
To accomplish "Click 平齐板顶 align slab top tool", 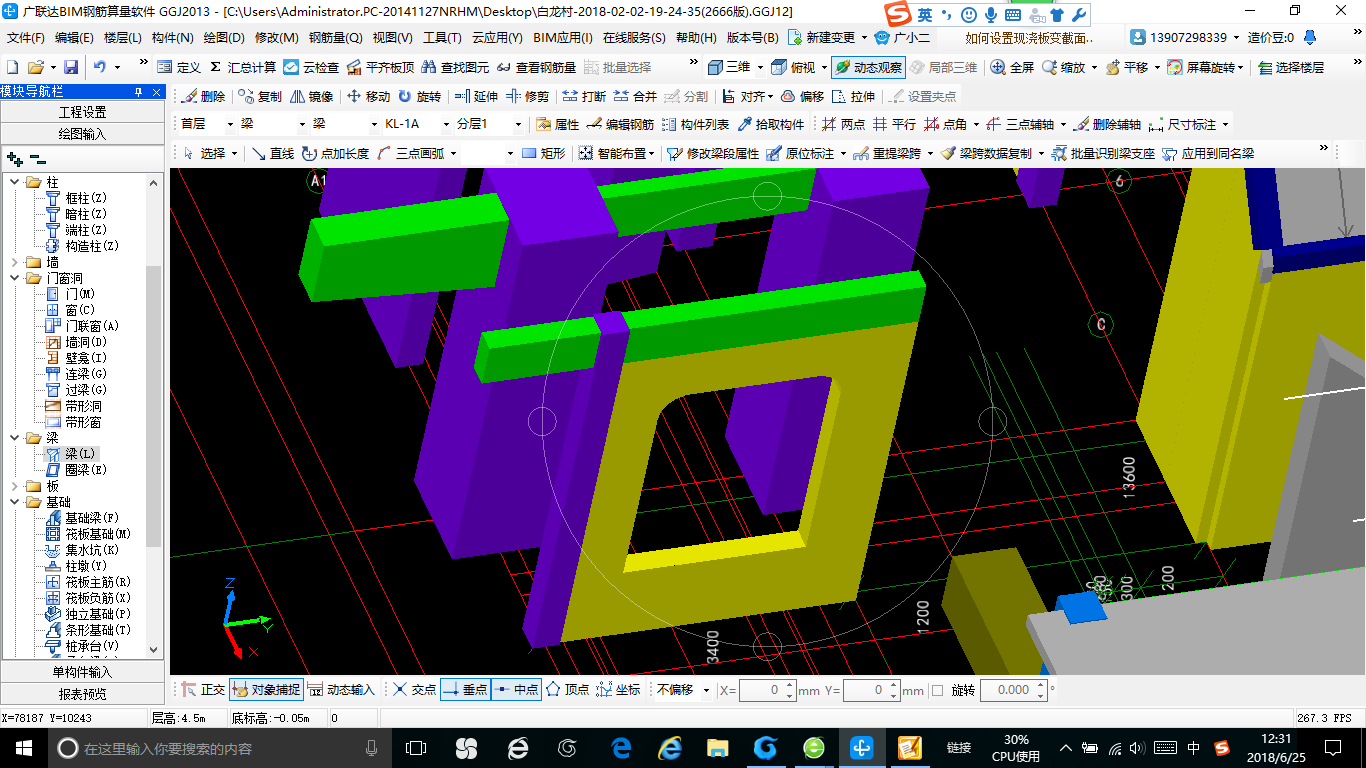I will pos(380,67).
